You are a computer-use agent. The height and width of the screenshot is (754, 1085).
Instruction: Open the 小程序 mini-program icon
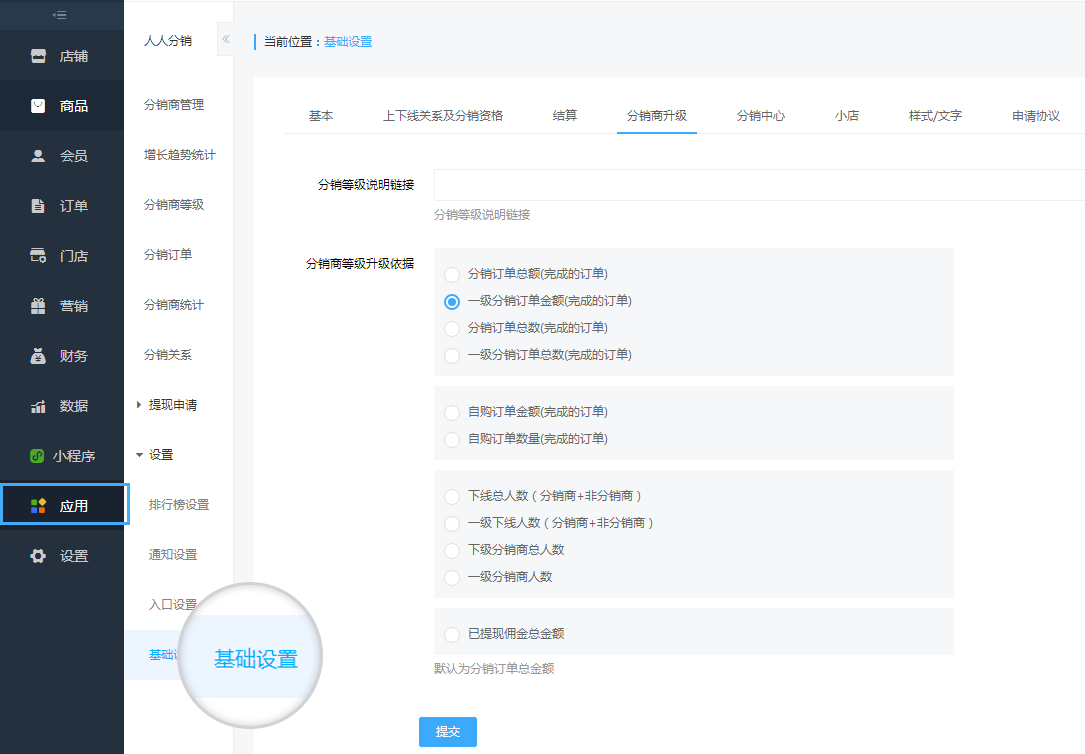37,456
